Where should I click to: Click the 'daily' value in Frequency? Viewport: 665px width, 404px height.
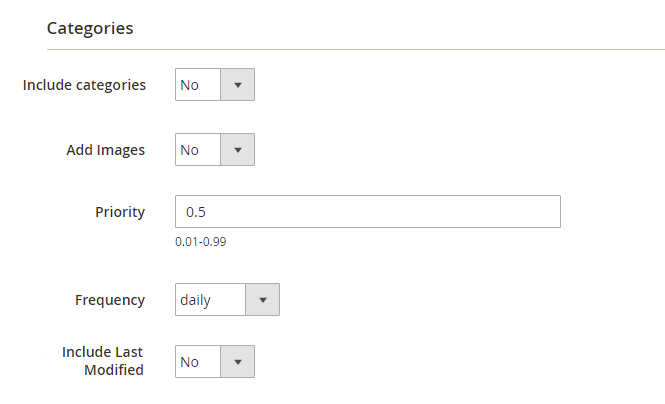click(x=196, y=300)
